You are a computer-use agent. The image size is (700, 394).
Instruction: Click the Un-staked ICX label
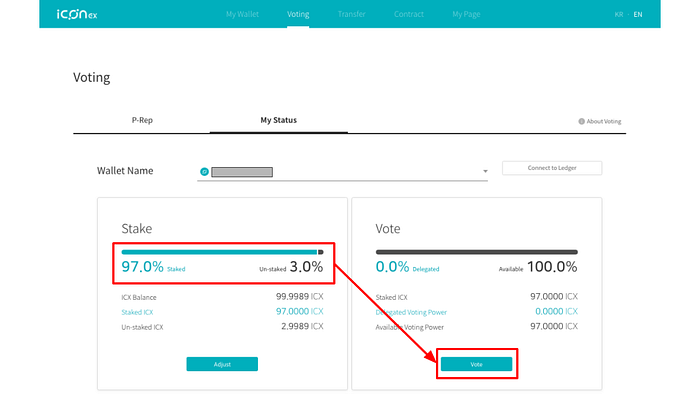point(142,327)
